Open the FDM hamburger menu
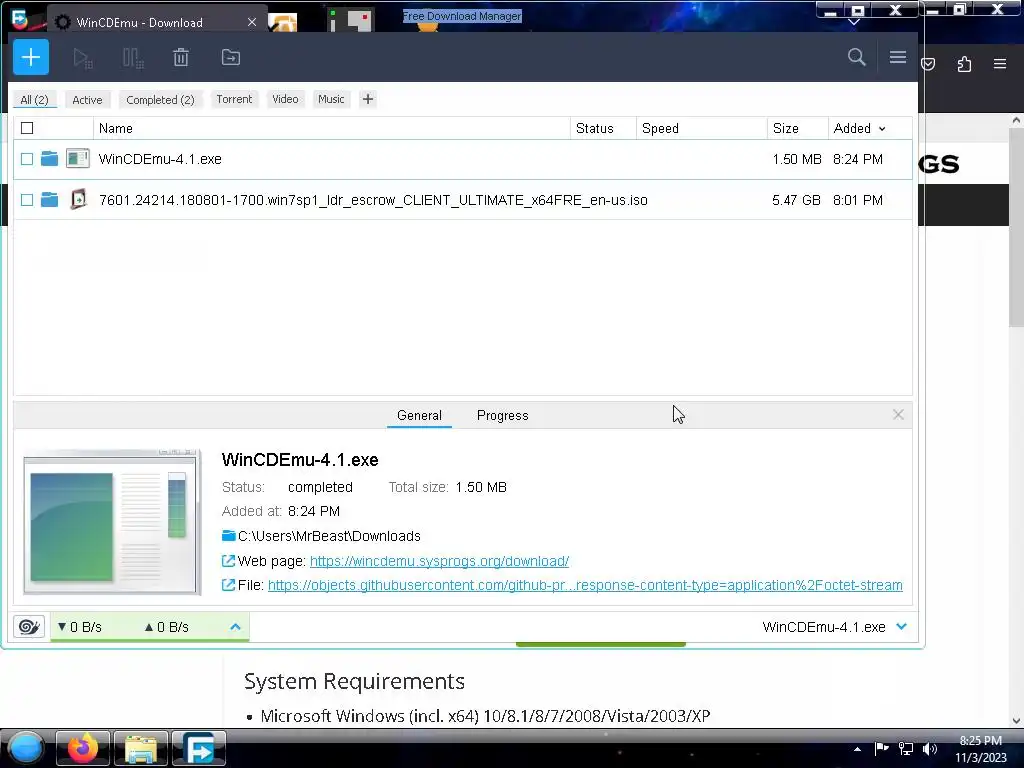1024x768 pixels. point(897,57)
